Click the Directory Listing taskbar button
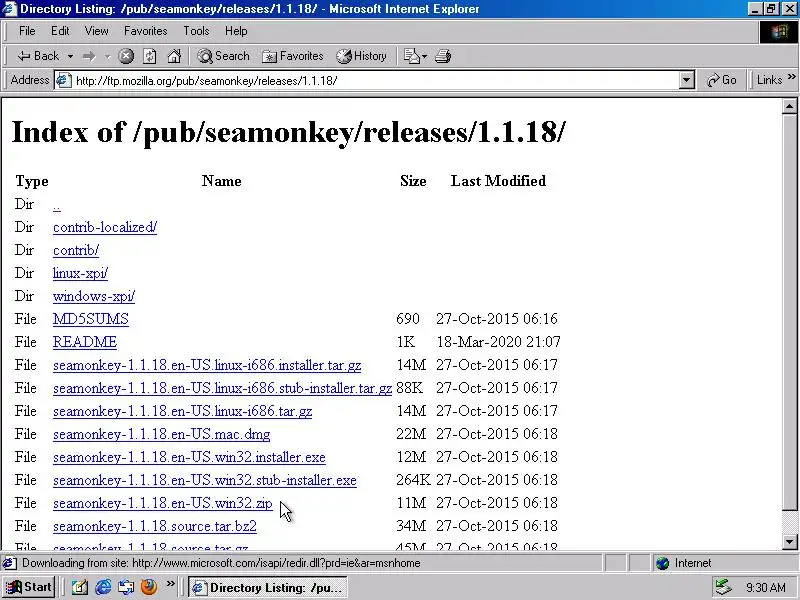 click(x=267, y=587)
